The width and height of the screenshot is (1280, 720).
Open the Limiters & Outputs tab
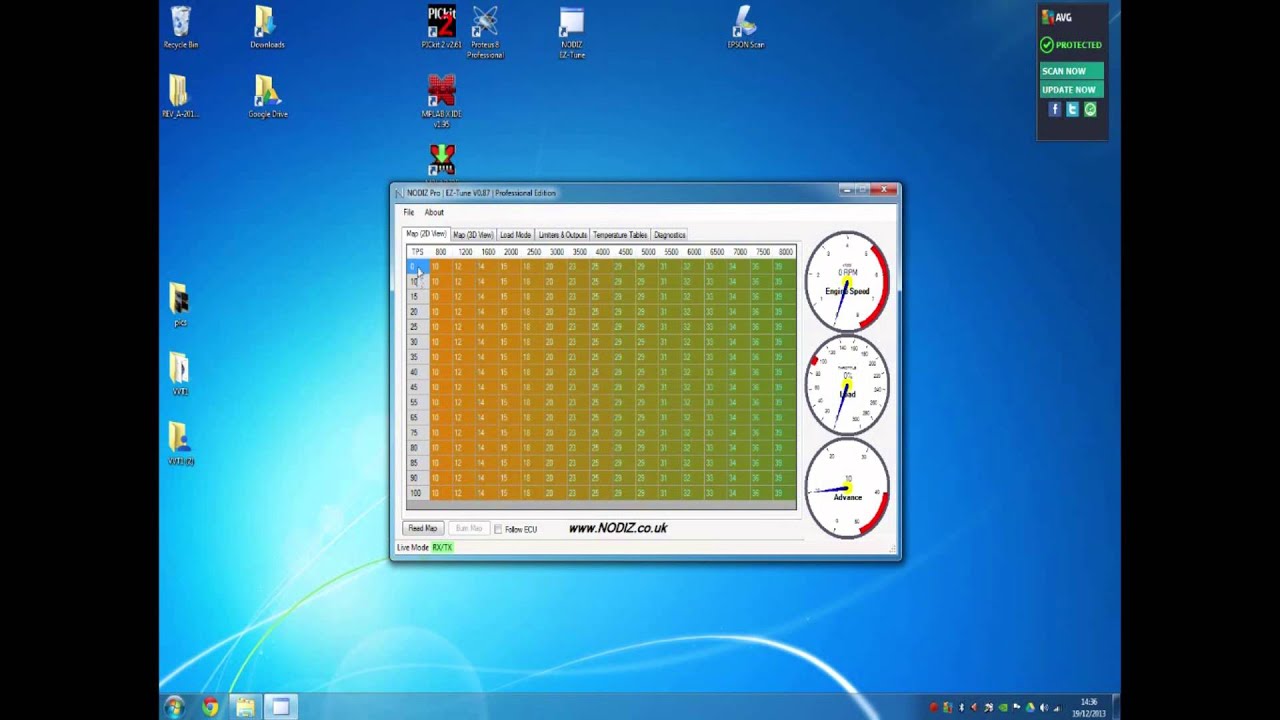point(562,235)
